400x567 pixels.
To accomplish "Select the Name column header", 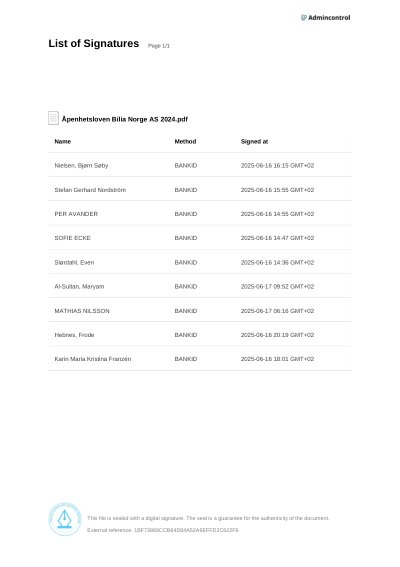I will (63, 141).
